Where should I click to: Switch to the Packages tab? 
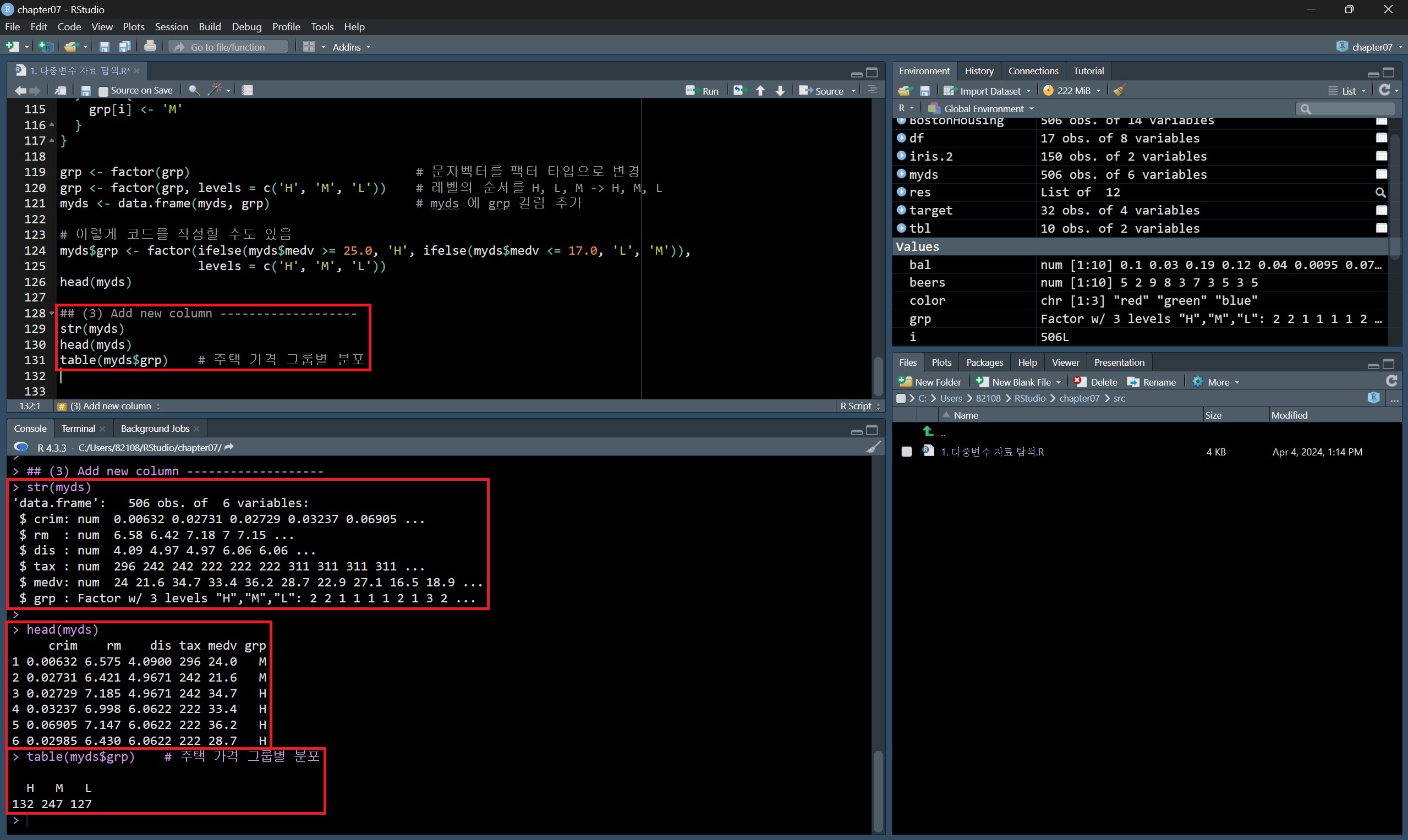coord(984,363)
